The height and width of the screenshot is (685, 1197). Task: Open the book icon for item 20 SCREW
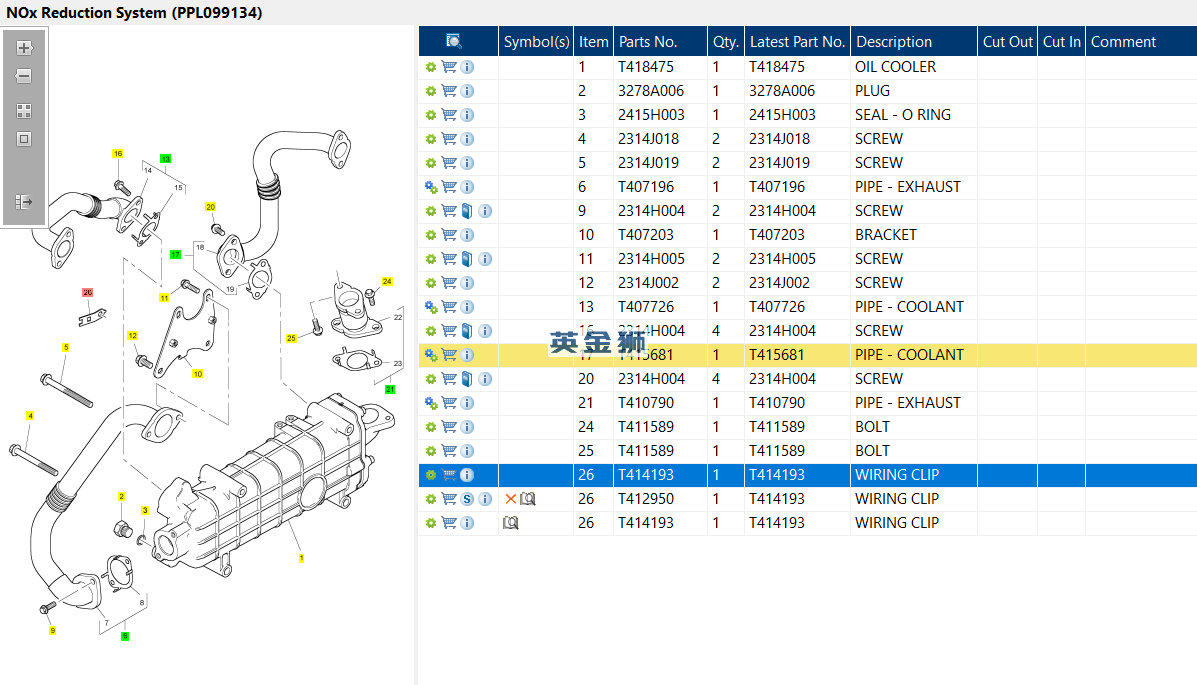coord(467,379)
